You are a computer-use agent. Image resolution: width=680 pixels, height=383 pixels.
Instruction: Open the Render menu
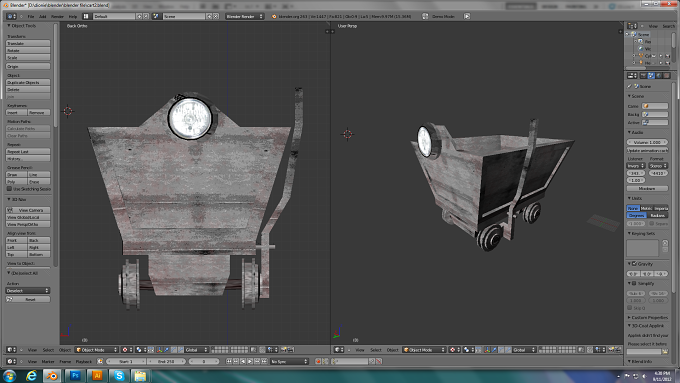(58, 16)
